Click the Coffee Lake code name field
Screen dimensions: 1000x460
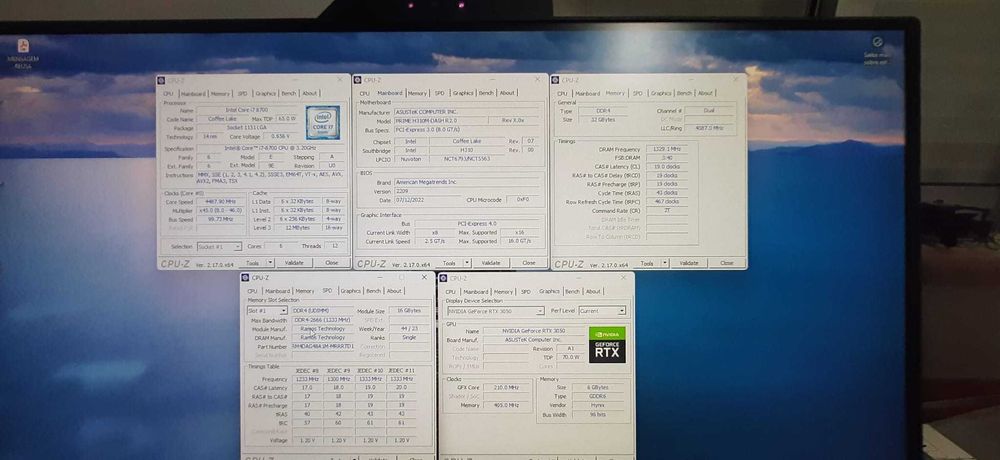pos(221,119)
